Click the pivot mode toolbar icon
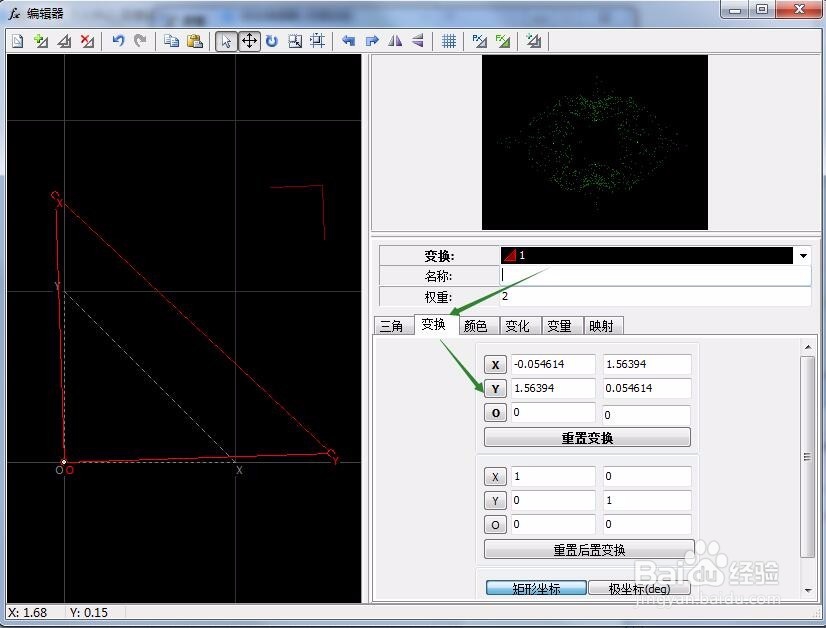The image size is (826, 628). (x=318, y=41)
